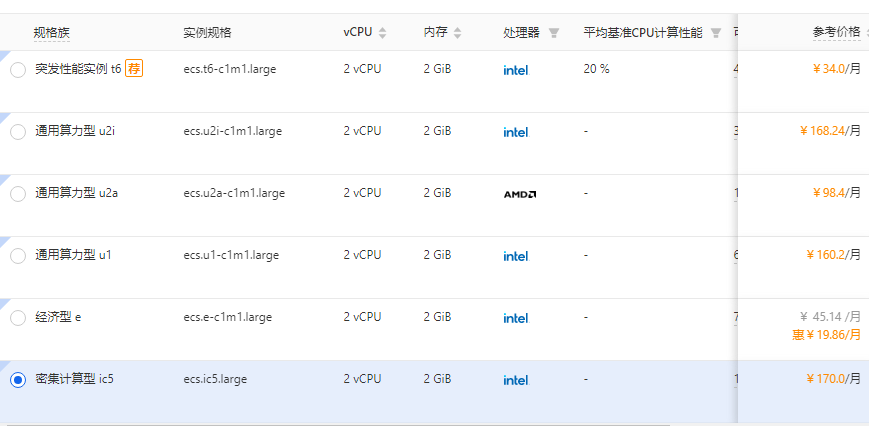Open the 处理器 column filter dropdown
This screenshot has height=426, width=869.
(x=554, y=33)
